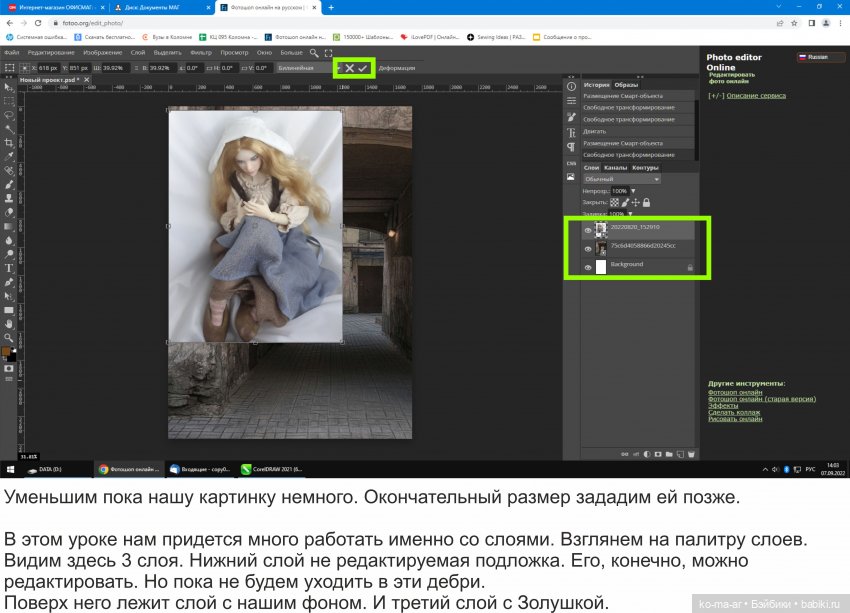850x613 pixels.
Task: Select the Lasso tool
Action: click(x=7, y=113)
